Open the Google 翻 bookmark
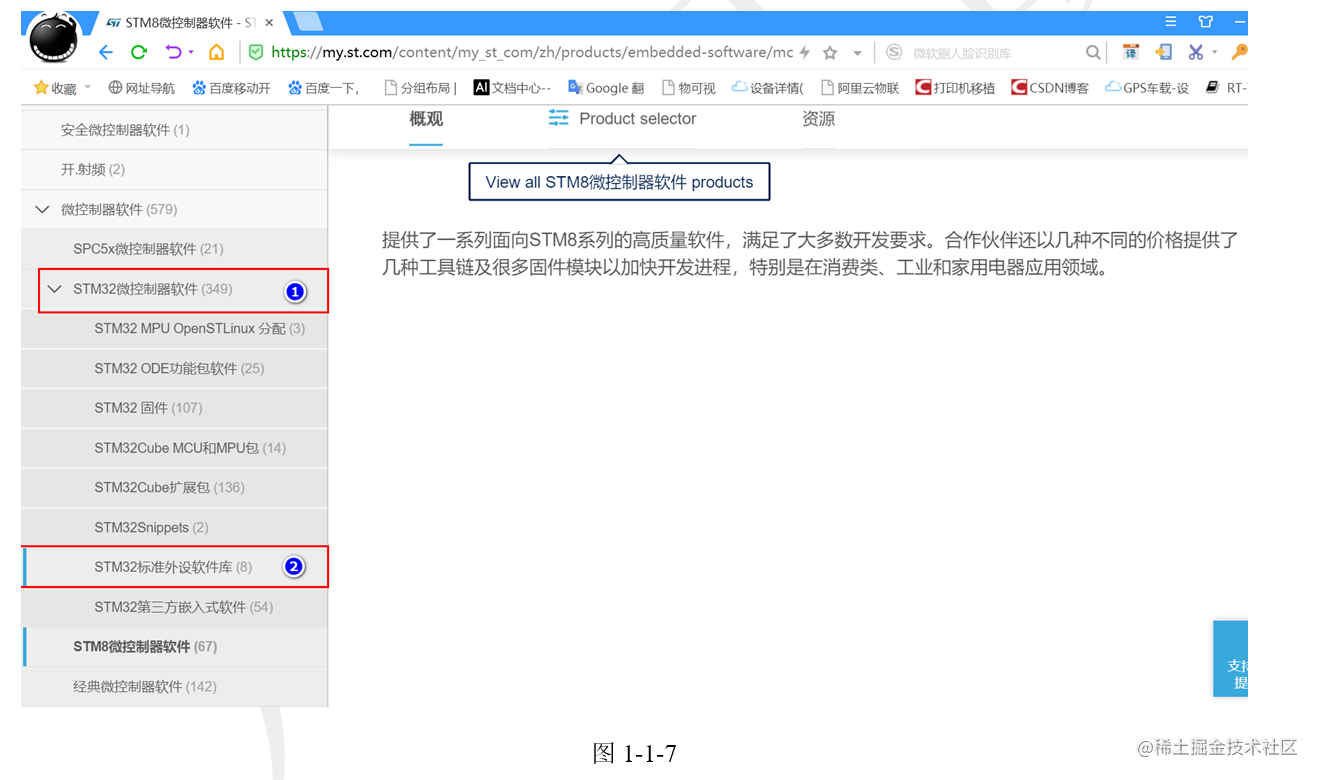This screenshot has height=780, width=1320. [x=606, y=88]
